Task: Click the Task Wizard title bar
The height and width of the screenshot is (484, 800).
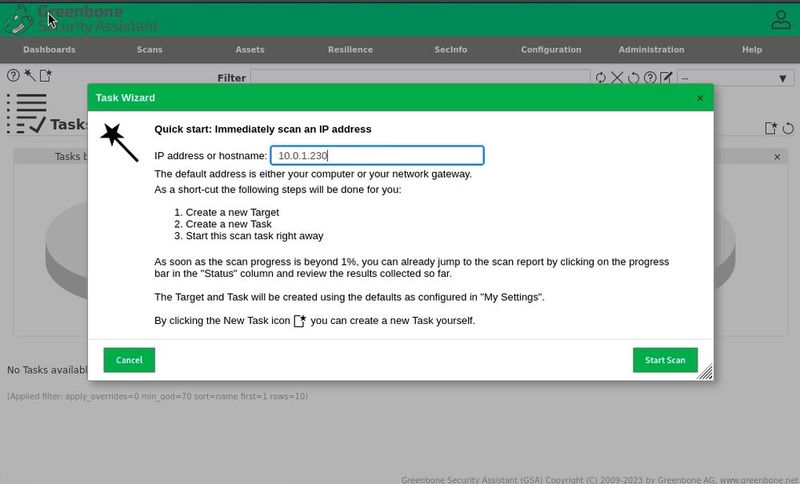Action: 401,97
